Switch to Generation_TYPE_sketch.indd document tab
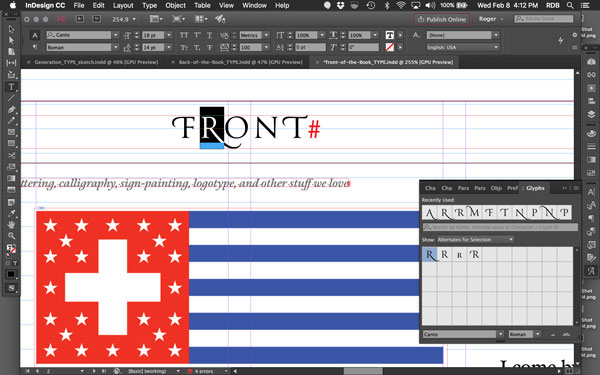This screenshot has width=600, height=375. [96, 62]
